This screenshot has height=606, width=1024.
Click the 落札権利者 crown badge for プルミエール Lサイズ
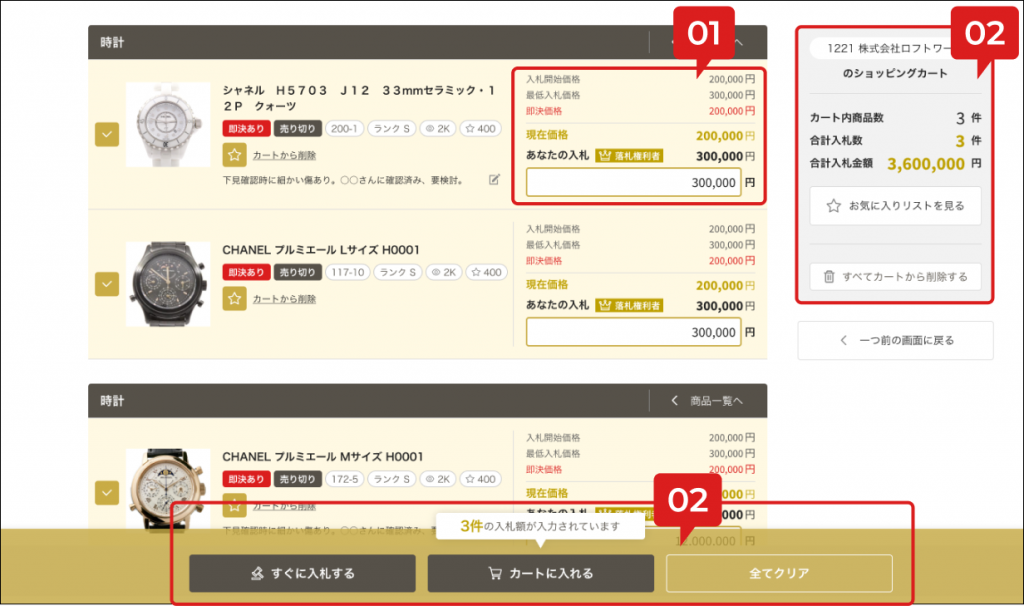(629, 306)
